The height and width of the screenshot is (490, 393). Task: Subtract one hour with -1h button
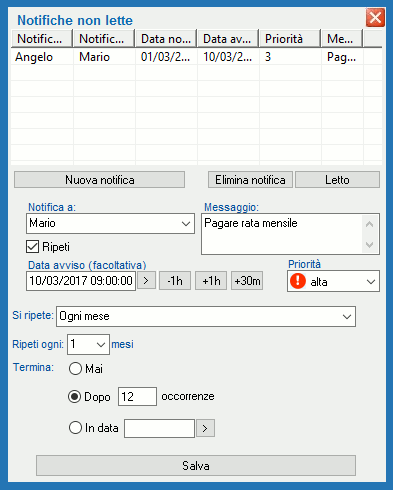(175, 281)
